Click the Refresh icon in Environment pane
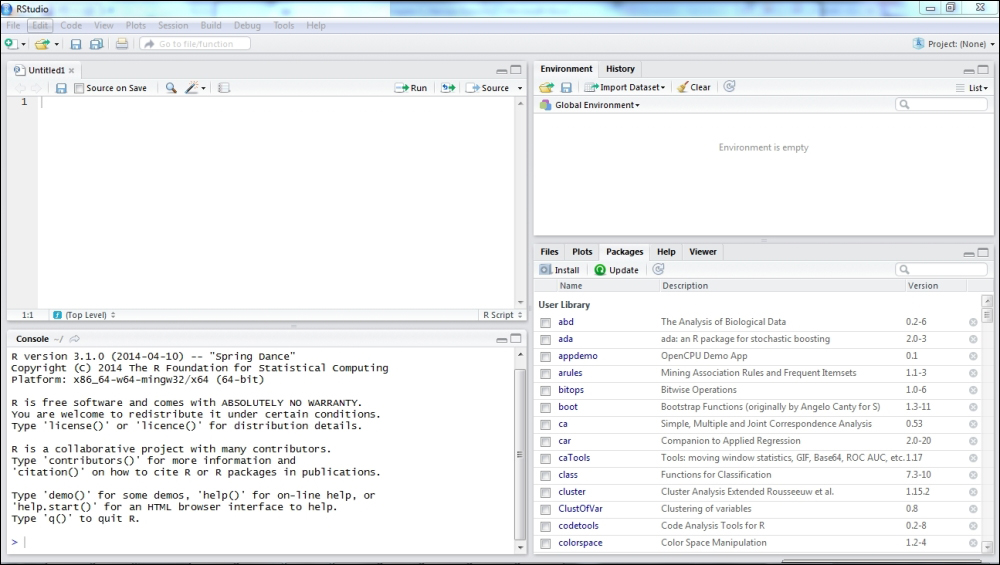Viewport: 1000px width, 565px height. [x=730, y=86]
